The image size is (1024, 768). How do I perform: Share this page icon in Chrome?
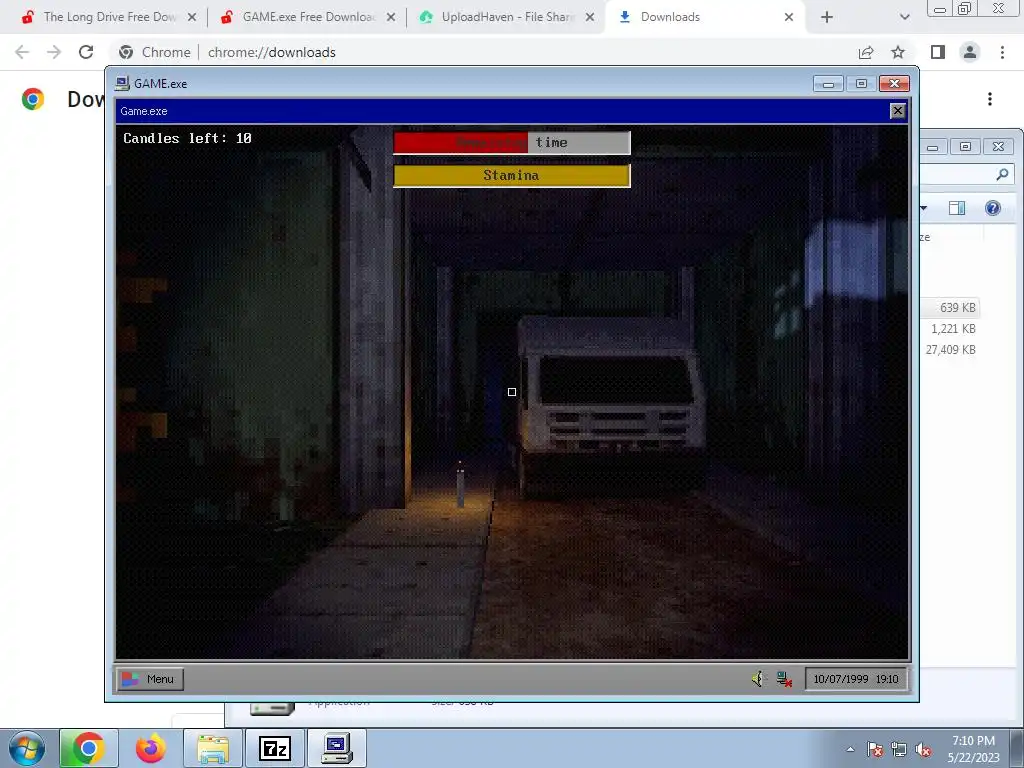coord(866,52)
